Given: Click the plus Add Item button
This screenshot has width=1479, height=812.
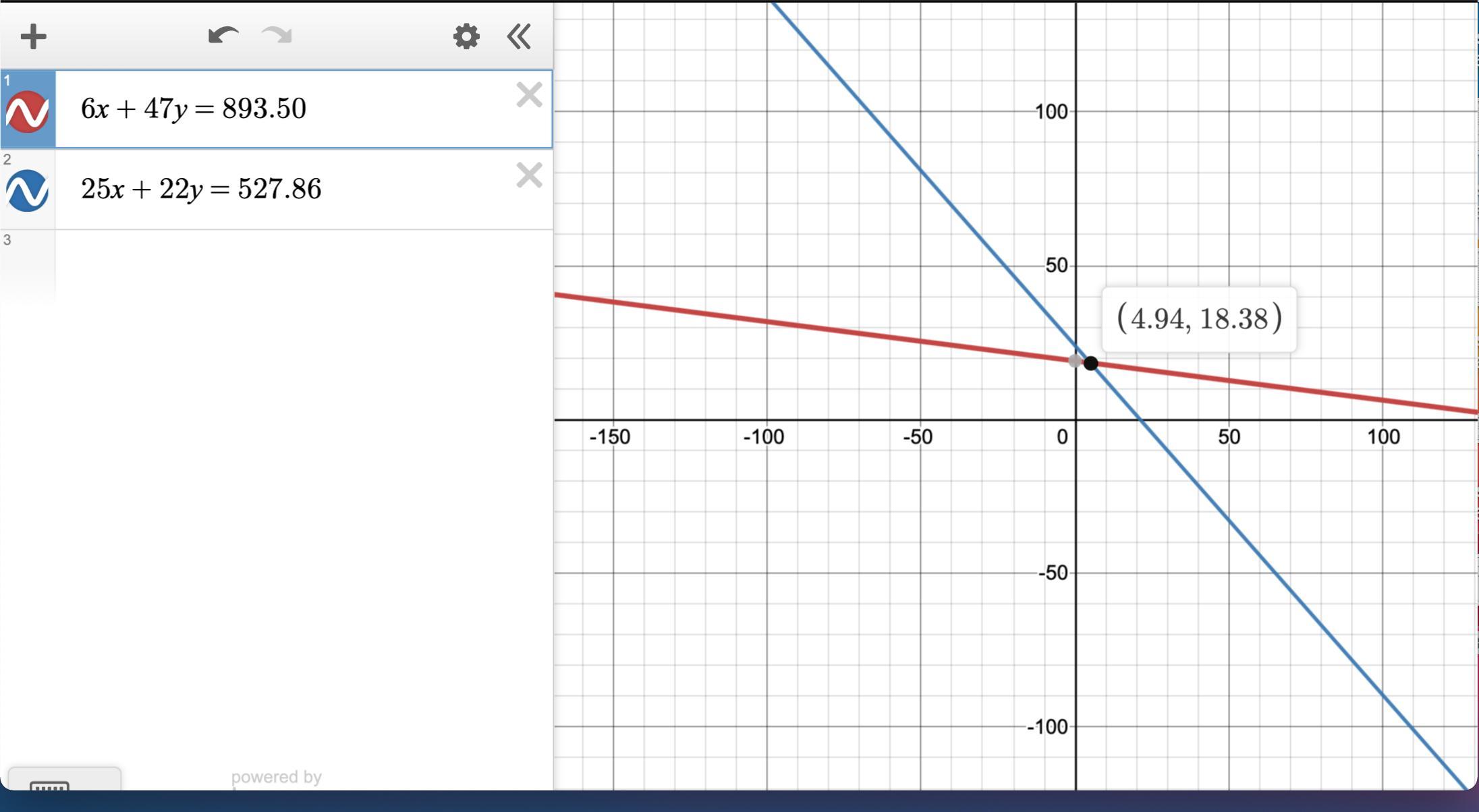Looking at the screenshot, I should tap(33, 36).
